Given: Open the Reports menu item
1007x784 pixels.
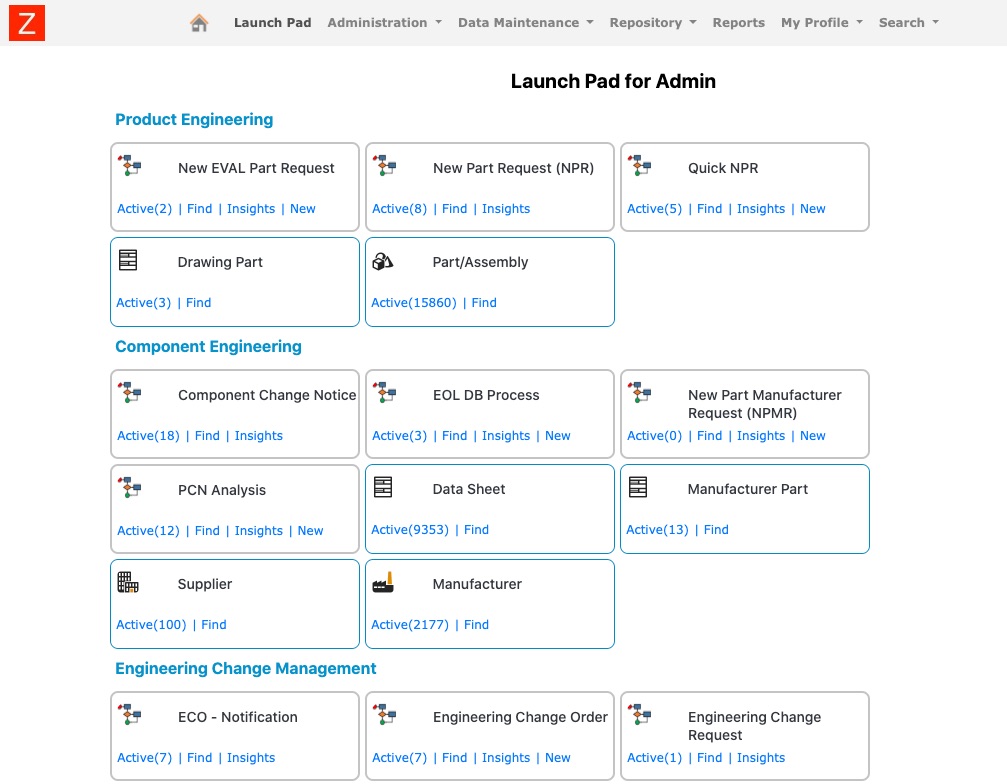Looking at the screenshot, I should tap(739, 22).
